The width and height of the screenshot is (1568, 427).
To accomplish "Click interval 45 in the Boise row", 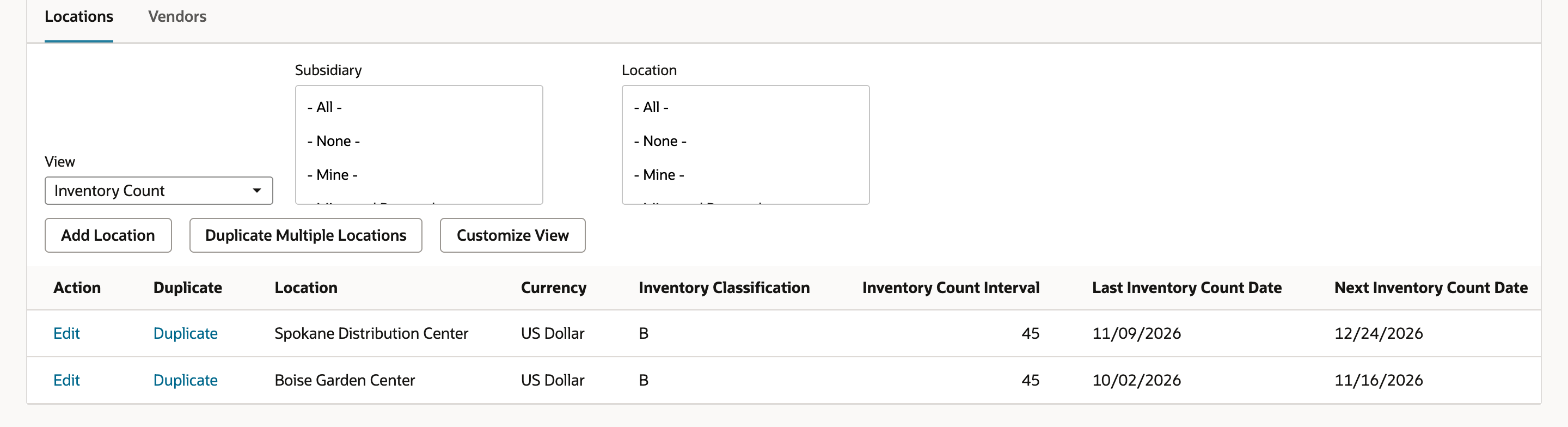I will tap(1031, 380).
